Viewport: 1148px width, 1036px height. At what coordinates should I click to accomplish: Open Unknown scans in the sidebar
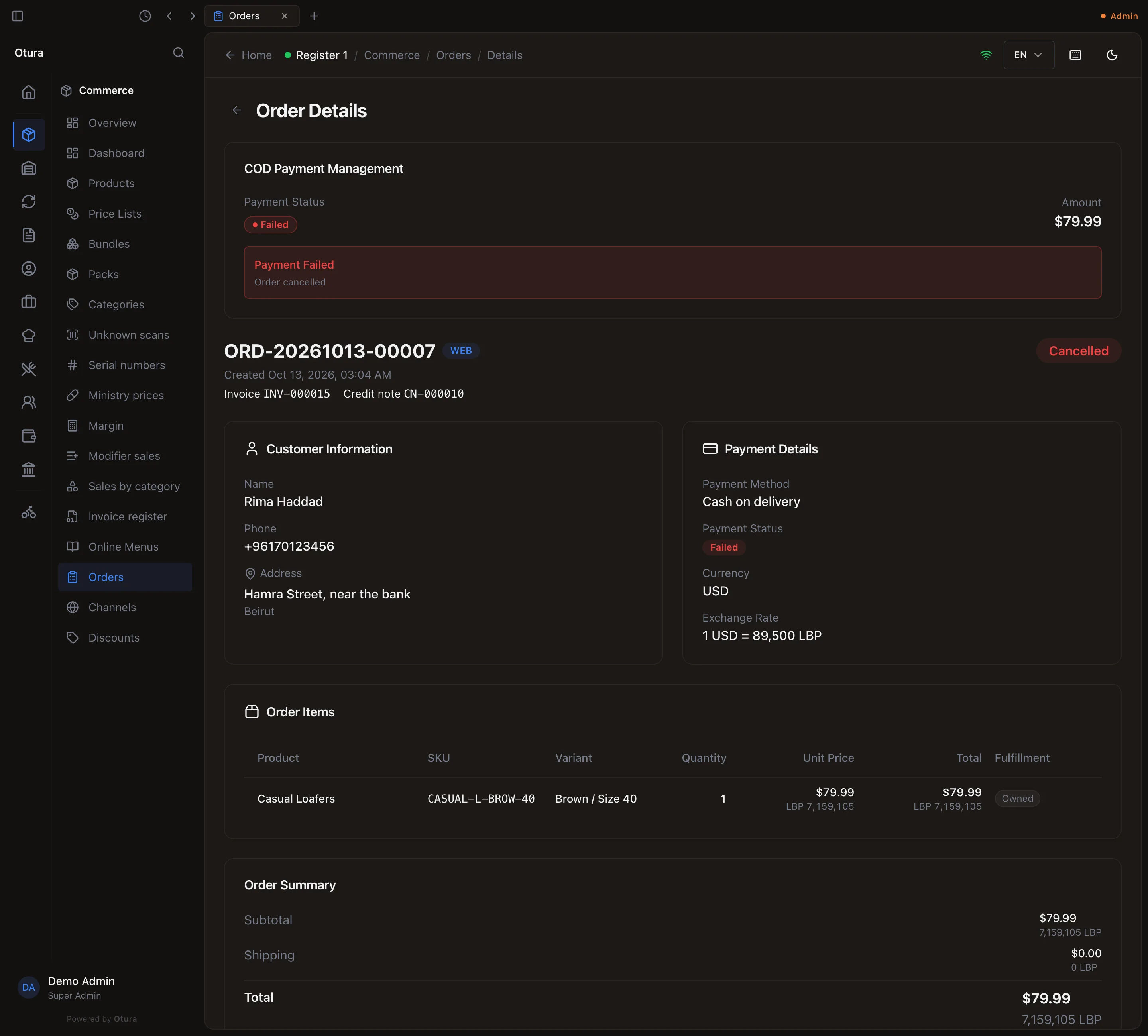click(x=125, y=335)
